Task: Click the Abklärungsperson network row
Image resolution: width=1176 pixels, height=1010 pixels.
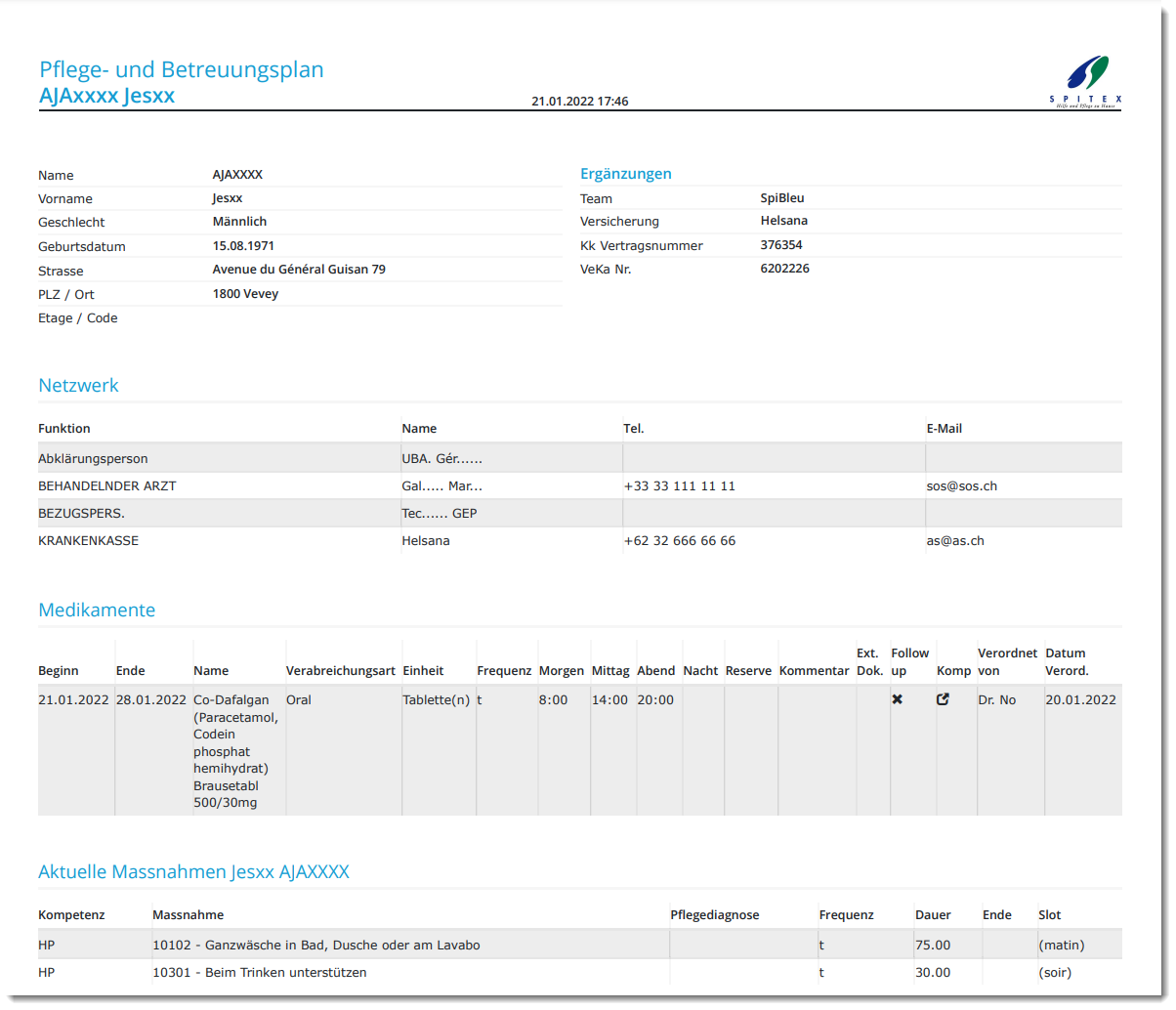Action: coord(93,458)
